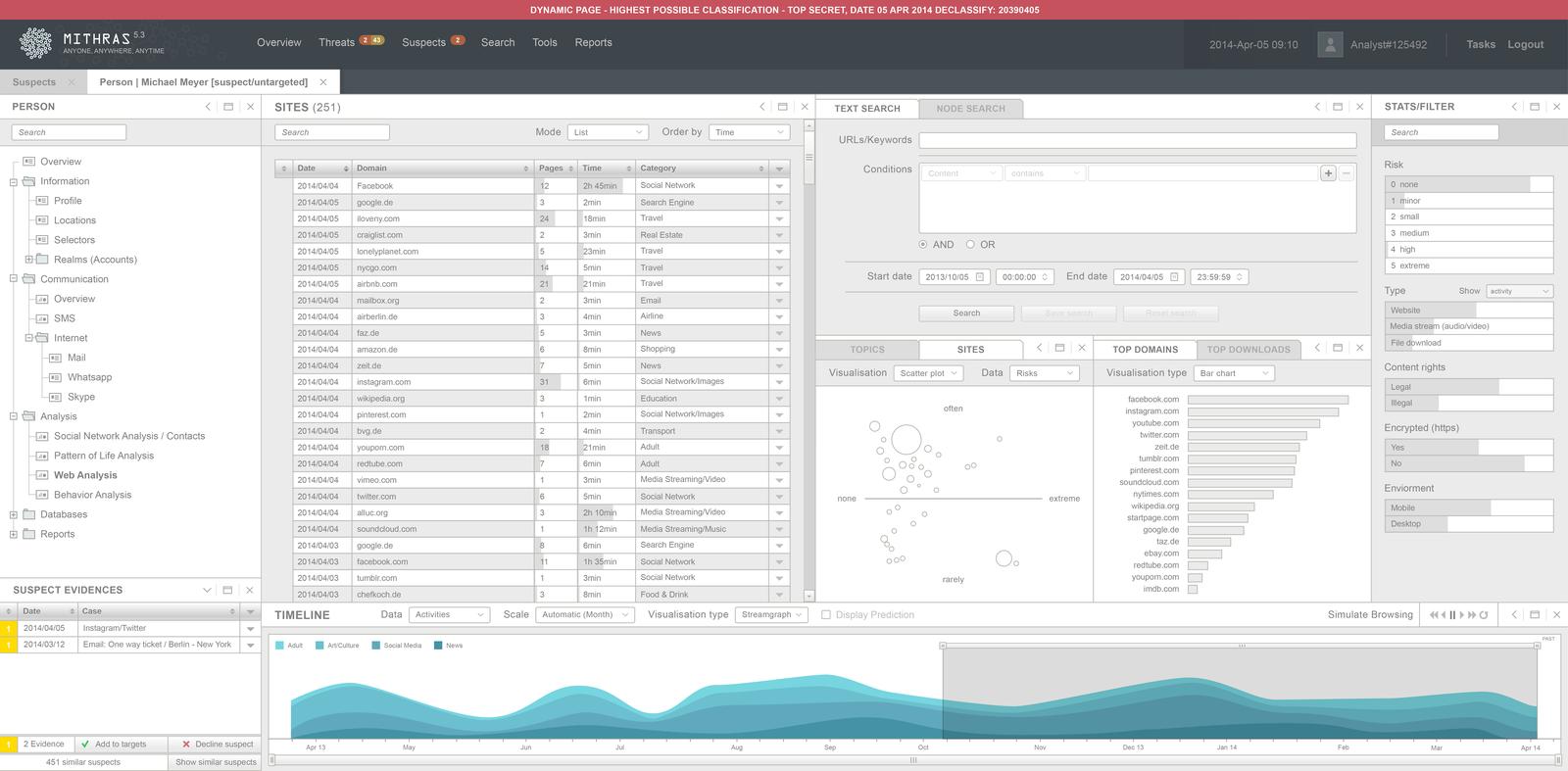1568x771 pixels.
Task: Click Show similar suspects button
Action: 216,762
